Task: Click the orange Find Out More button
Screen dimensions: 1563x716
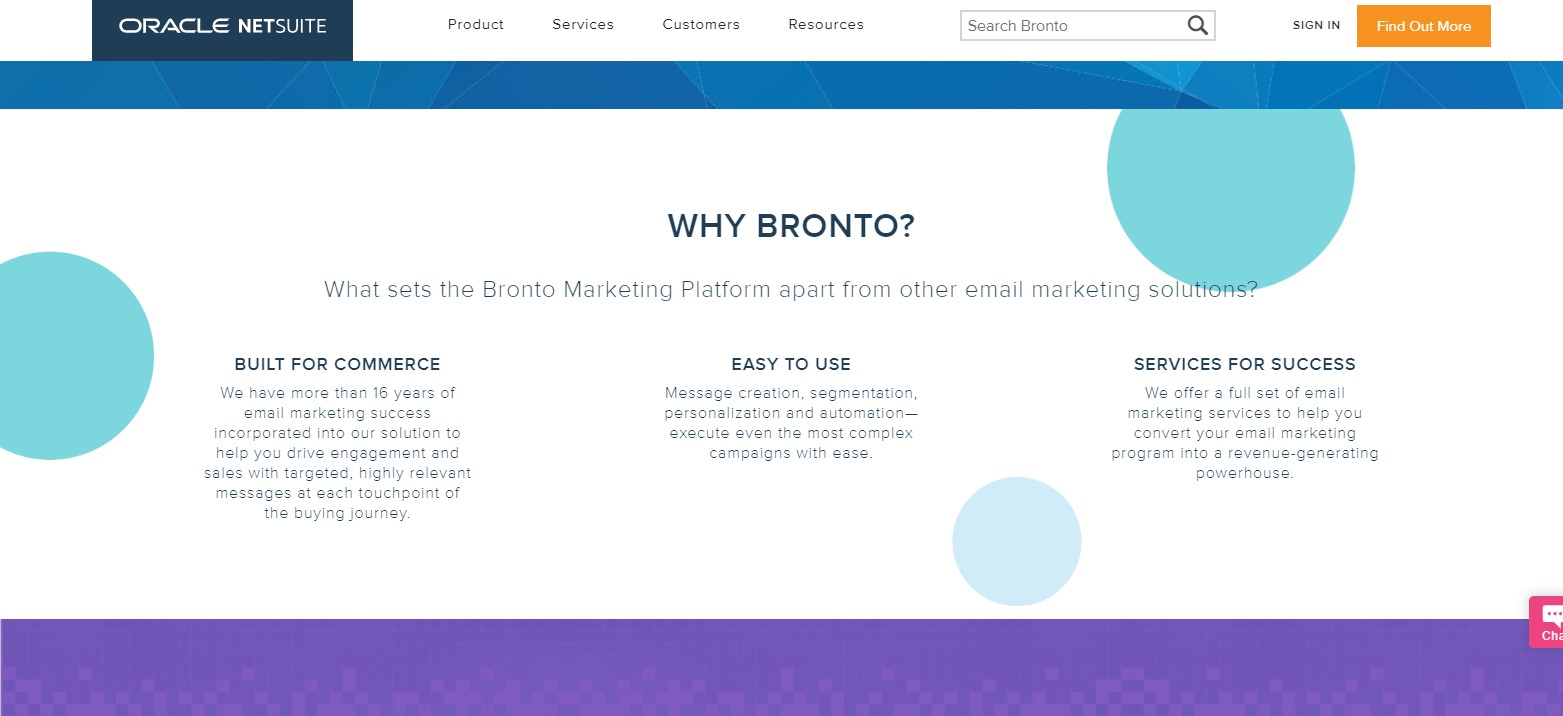Action: coord(1423,26)
